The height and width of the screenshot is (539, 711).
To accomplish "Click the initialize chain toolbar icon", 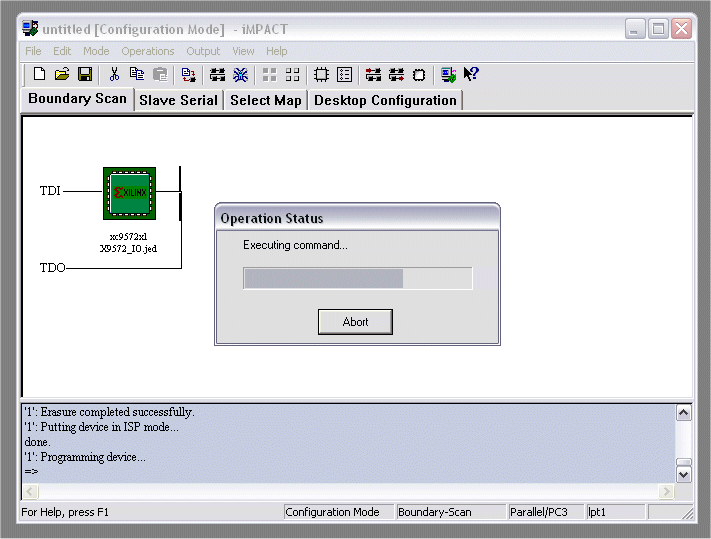I will [218, 75].
